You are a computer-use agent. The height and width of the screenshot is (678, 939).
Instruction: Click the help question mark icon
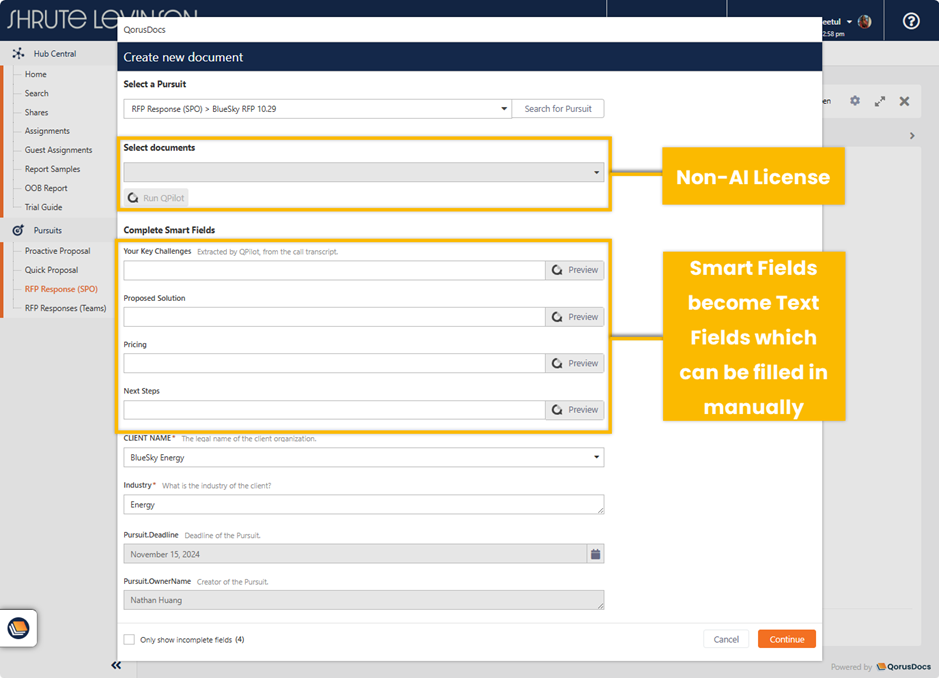coord(910,21)
